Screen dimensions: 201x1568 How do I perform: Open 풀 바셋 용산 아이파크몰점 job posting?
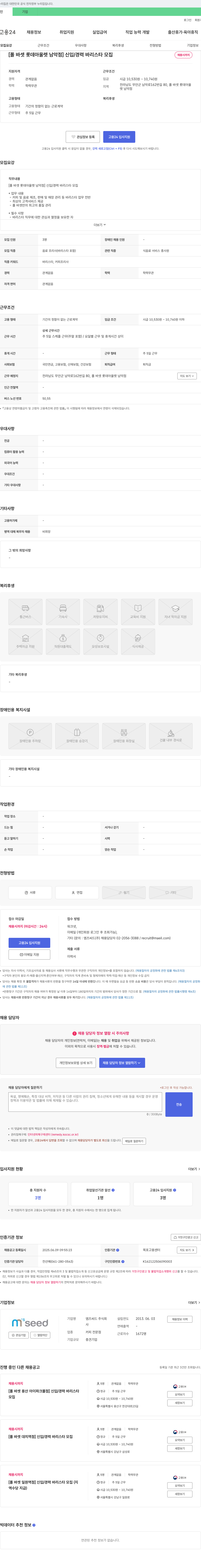(x=44, y=1394)
